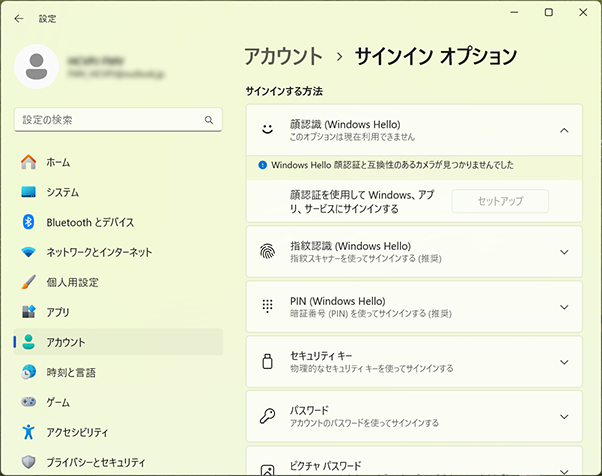Click the back arrow in title bar

[19, 18]
